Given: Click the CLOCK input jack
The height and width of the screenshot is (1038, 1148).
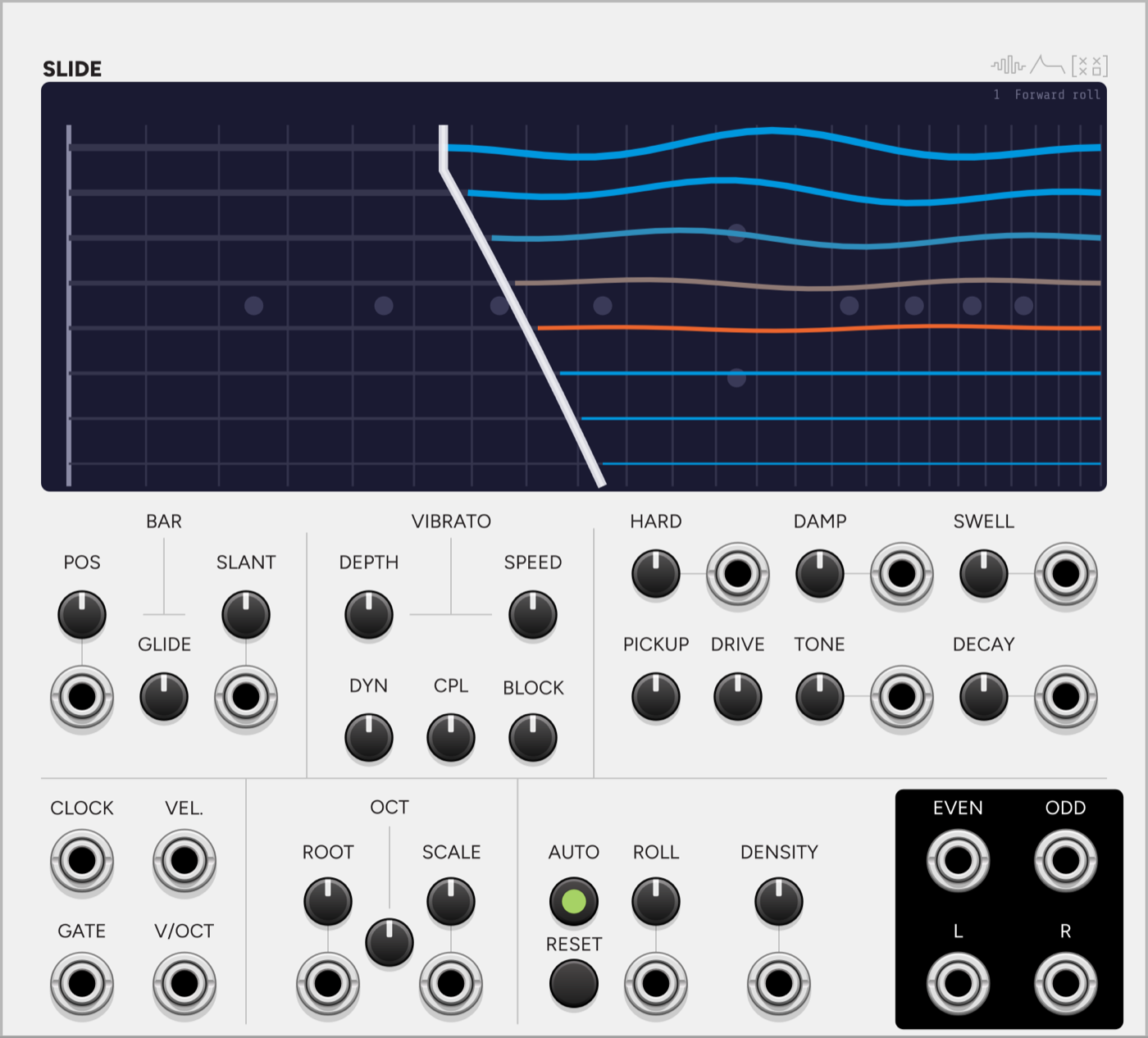Looking at the screenshot, I should coord(82,861).
